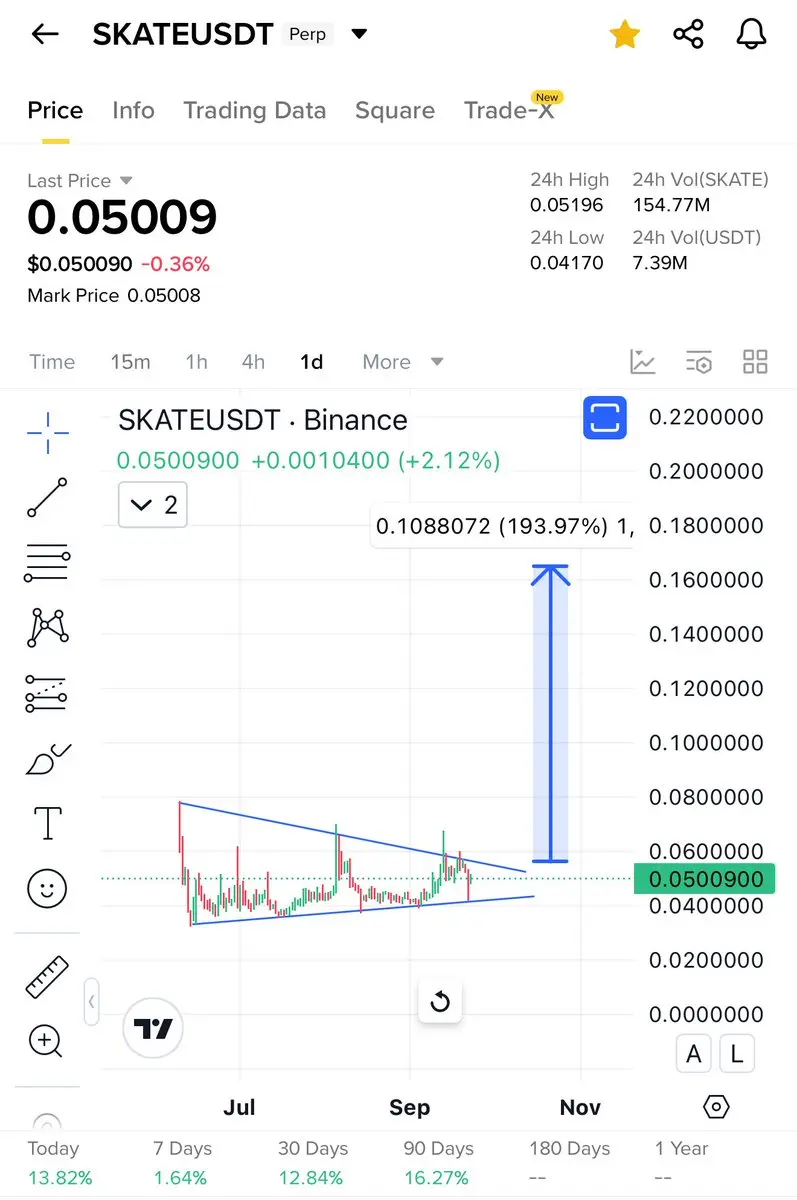Open price alert bell icon
Screen dimensions: 797x1200
[751, 34]
